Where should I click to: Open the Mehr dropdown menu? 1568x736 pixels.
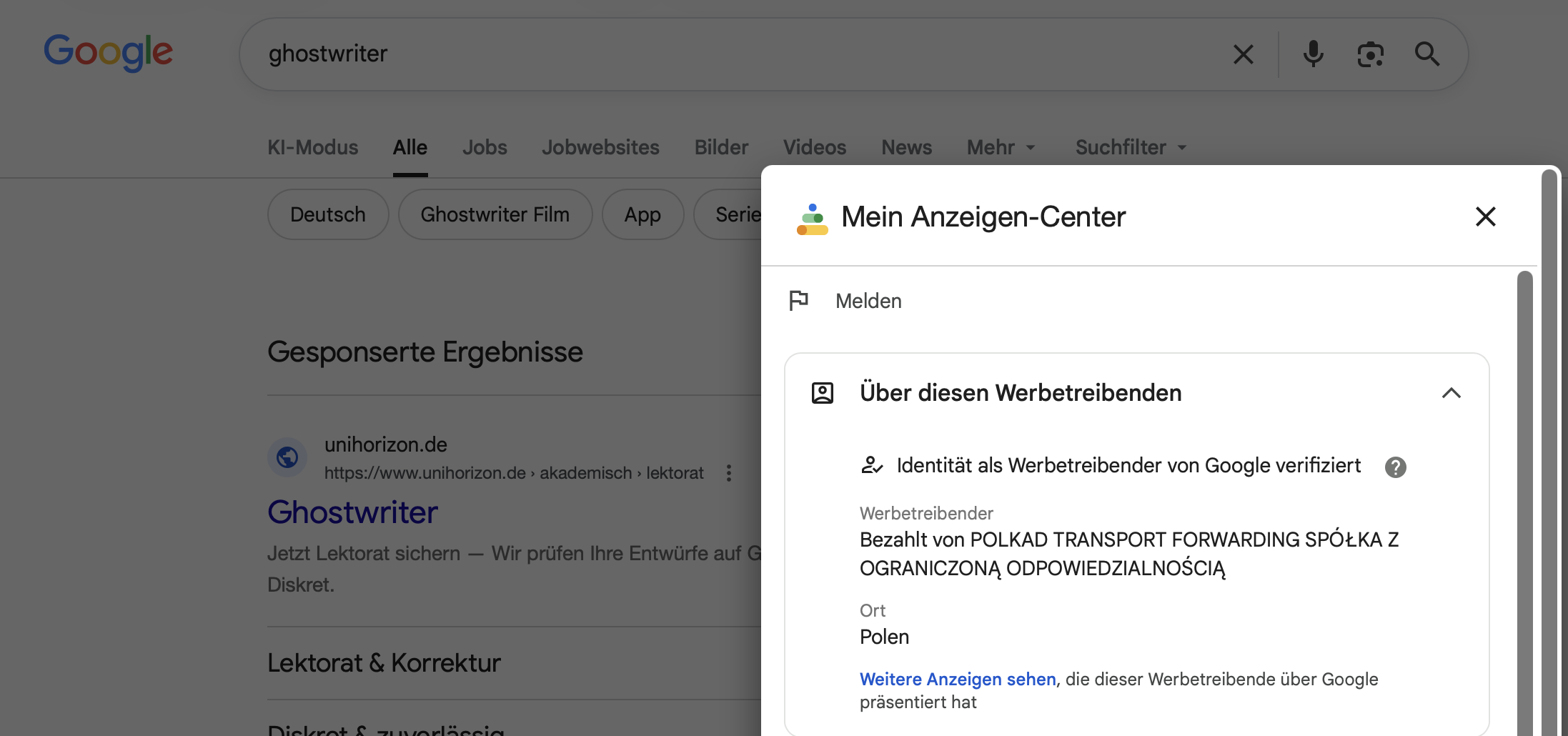pyautogui.click(x=1001, y=147)
